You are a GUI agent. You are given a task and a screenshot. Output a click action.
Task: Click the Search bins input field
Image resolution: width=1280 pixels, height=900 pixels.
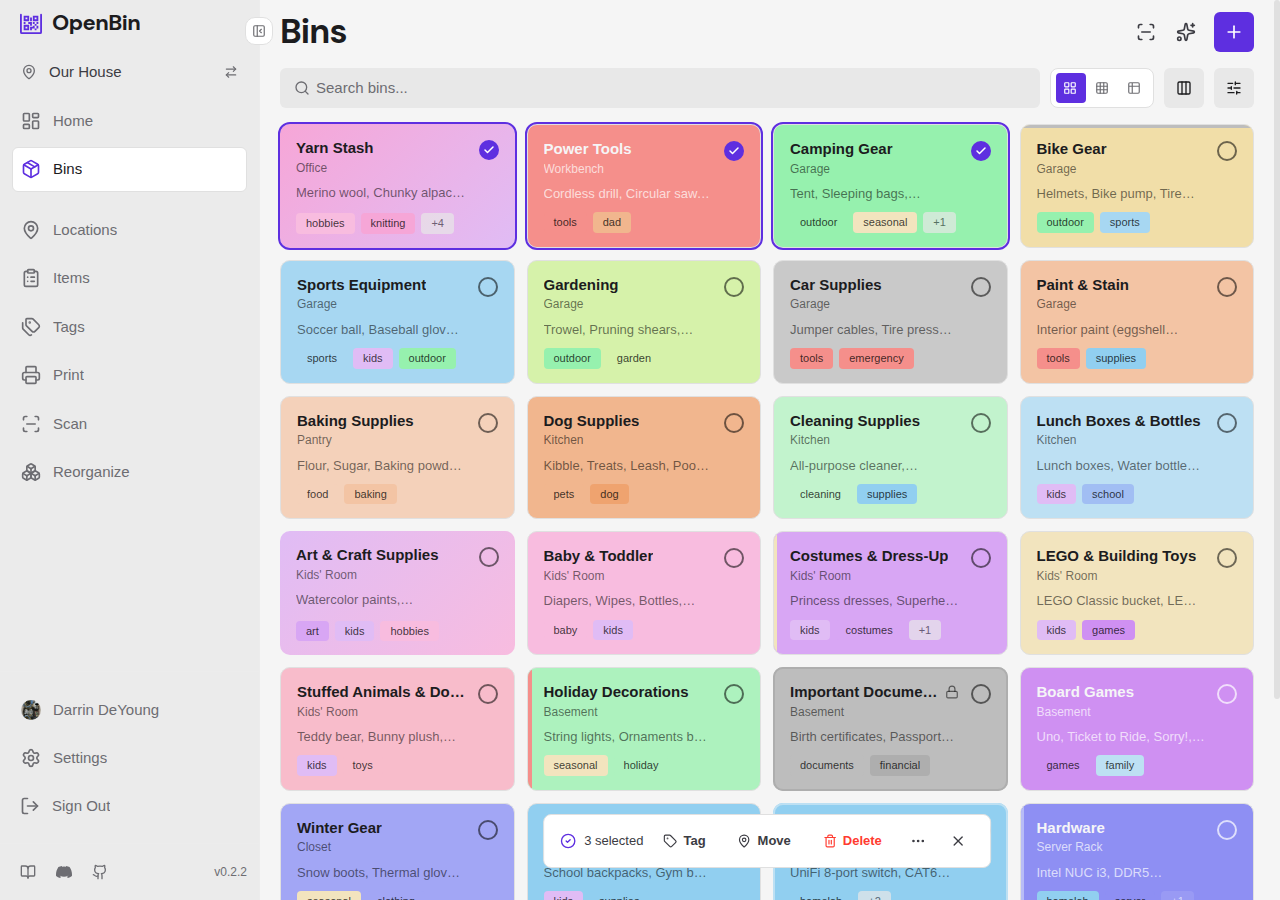[x=660, y=88]
